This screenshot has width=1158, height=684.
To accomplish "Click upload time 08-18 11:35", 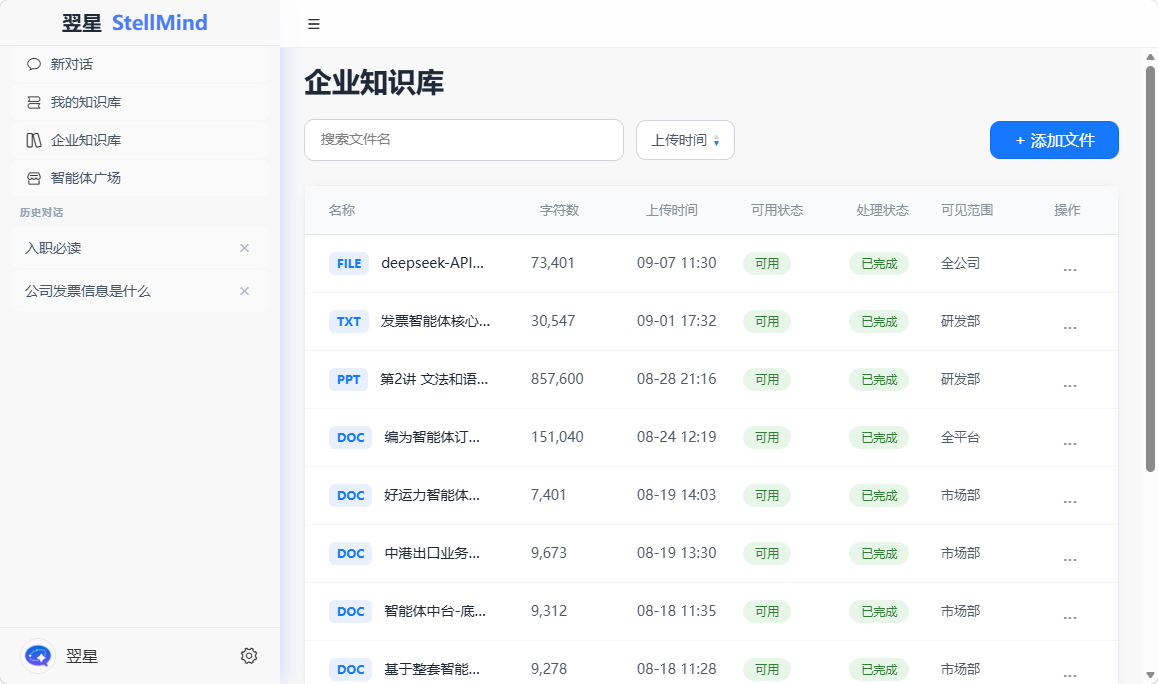I will click(x=676, y=611).
